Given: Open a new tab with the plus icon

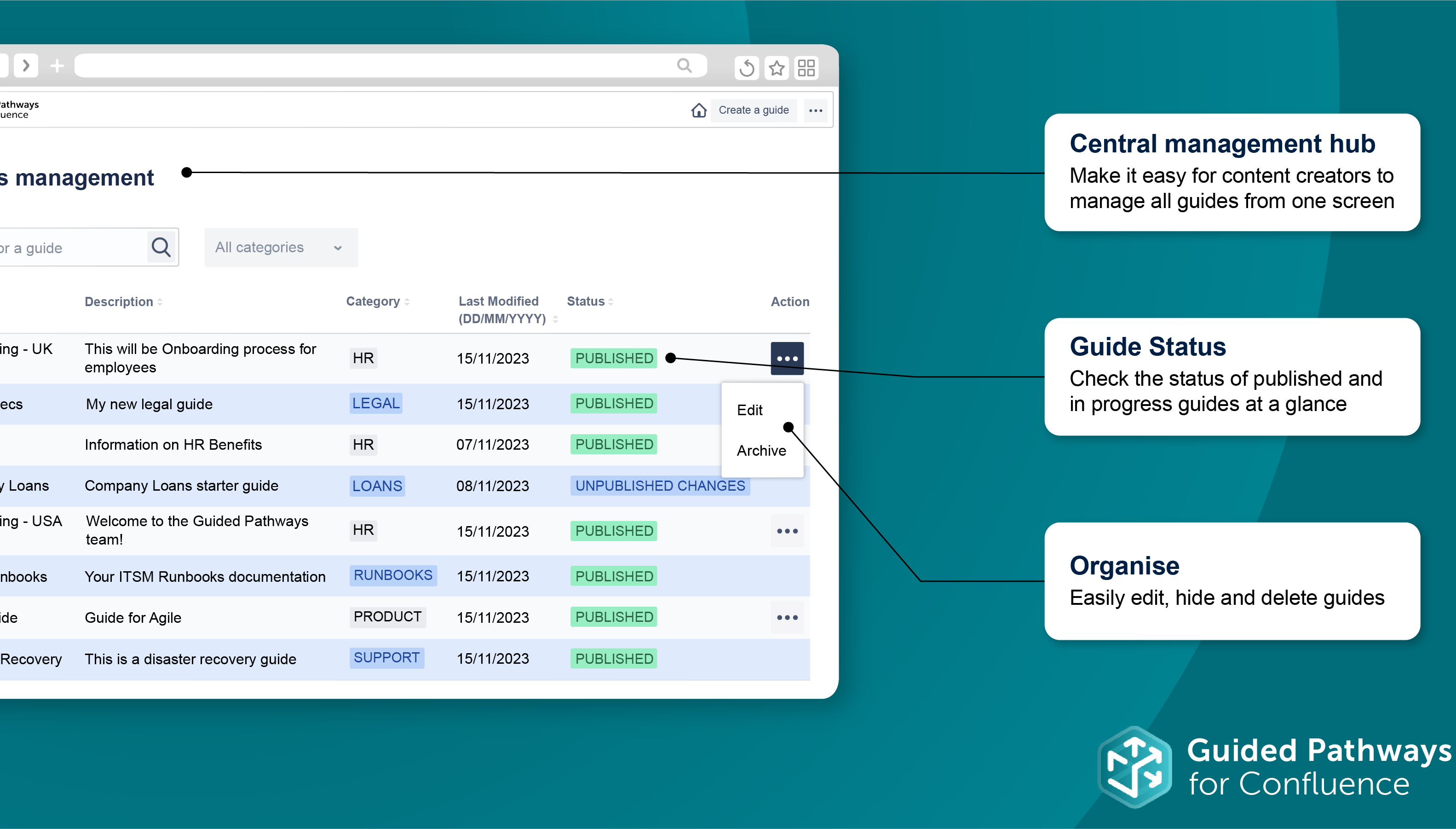Looking at the screenshot, I should [x=57, y=66].
